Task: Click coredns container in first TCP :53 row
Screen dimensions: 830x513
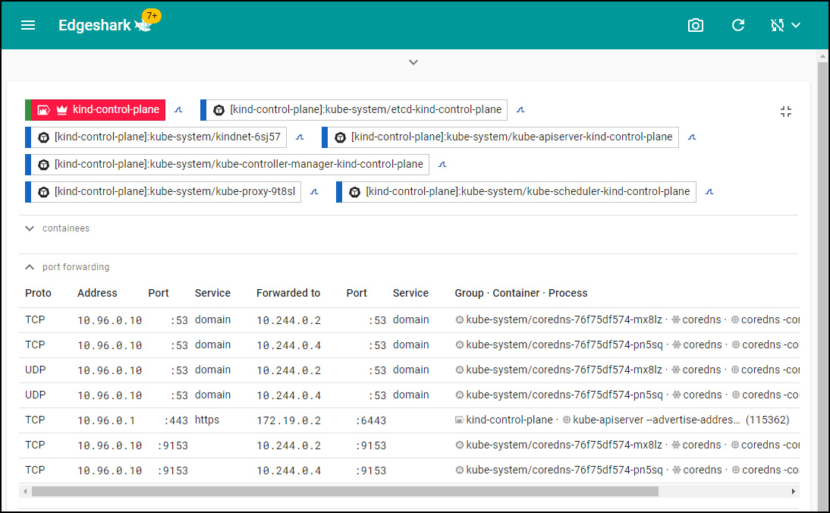Action: (x=701, y=320)
